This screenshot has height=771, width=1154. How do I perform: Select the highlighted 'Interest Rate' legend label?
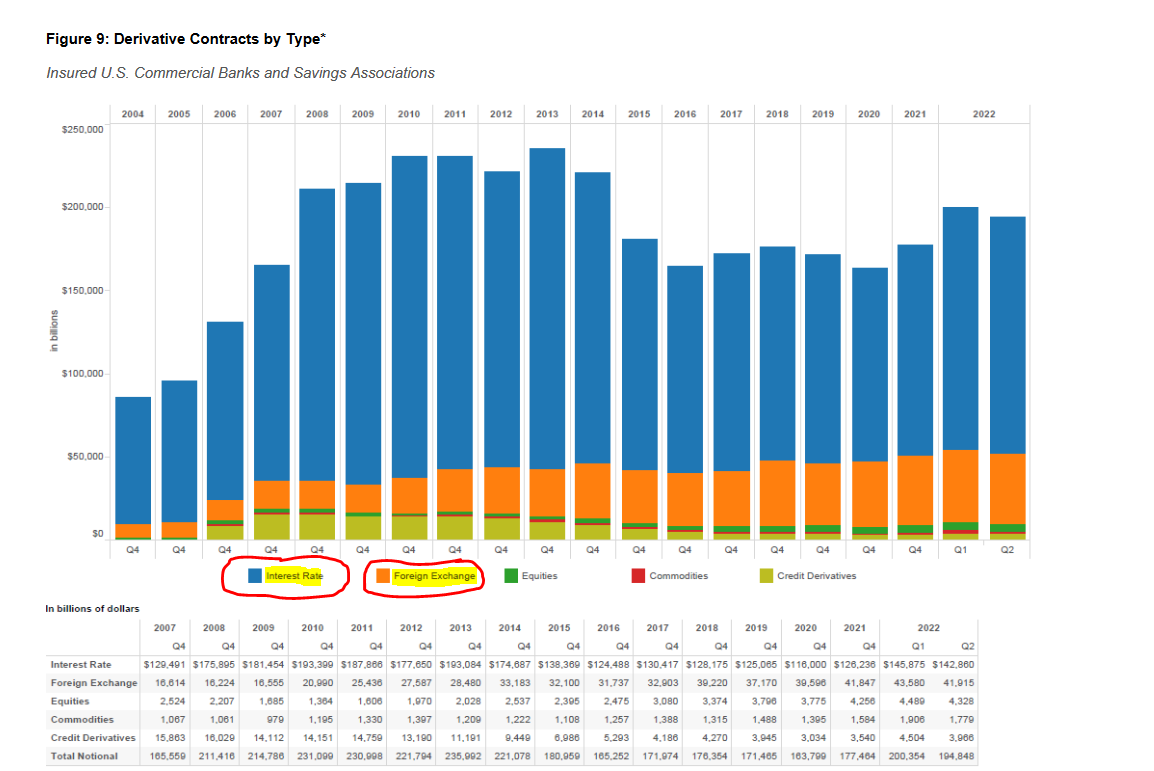[294, 575]
